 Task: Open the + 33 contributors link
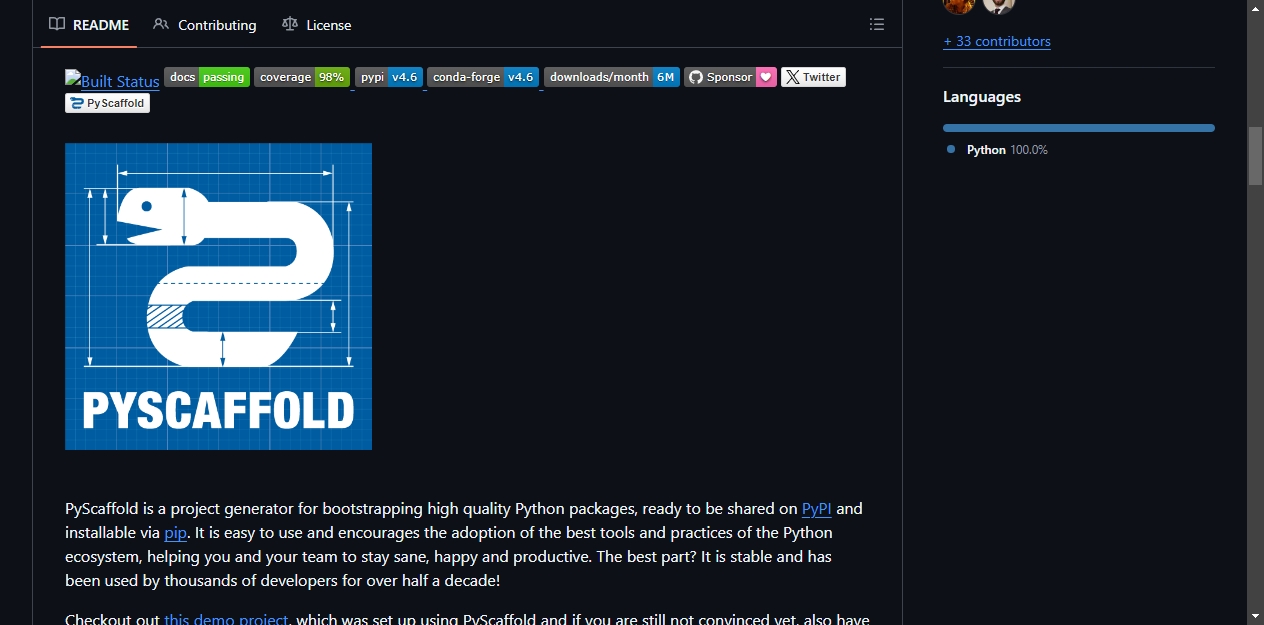click(x=997, y=42)
